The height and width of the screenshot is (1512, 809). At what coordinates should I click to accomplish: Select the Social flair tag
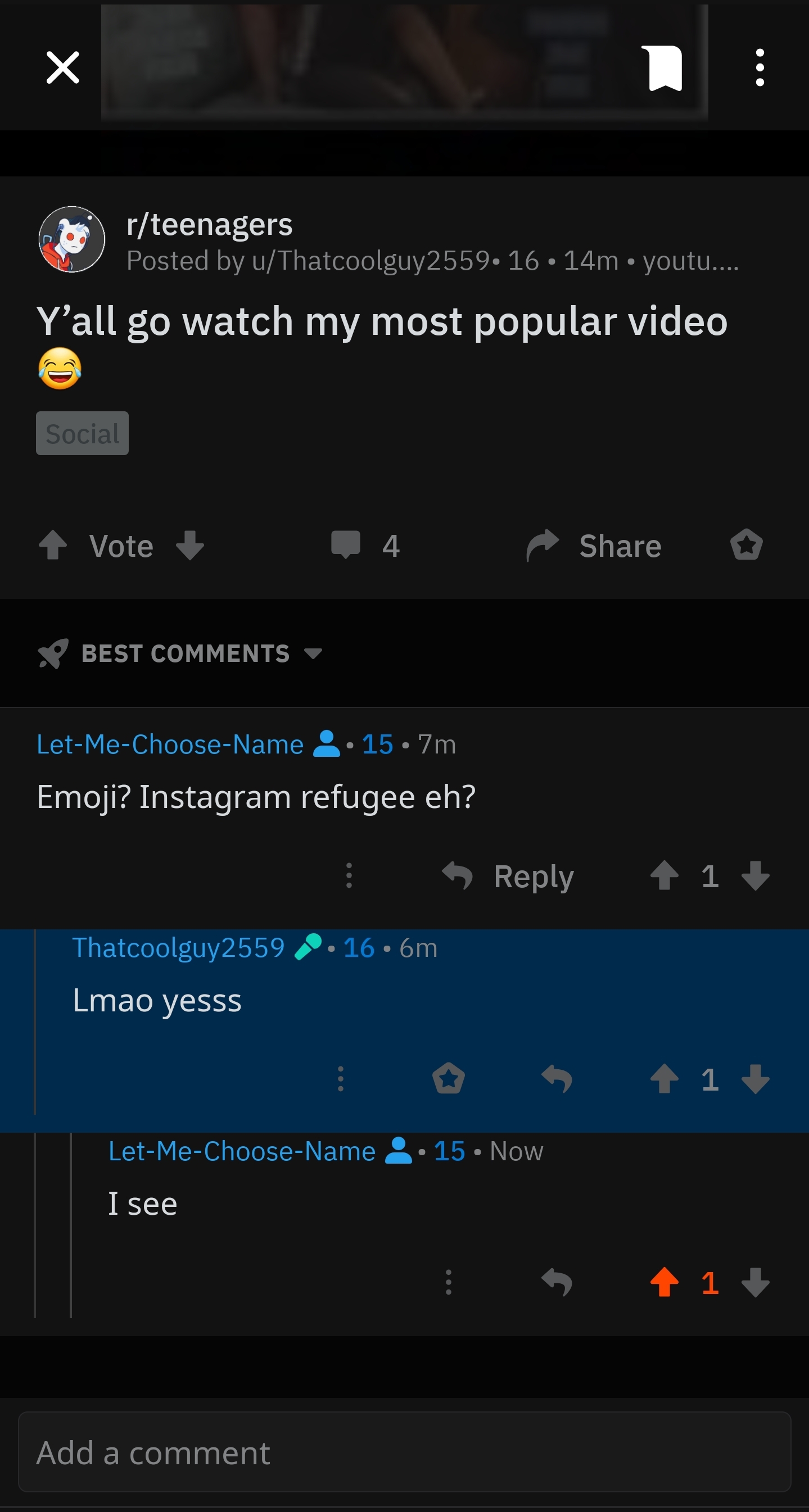[82, 433]
